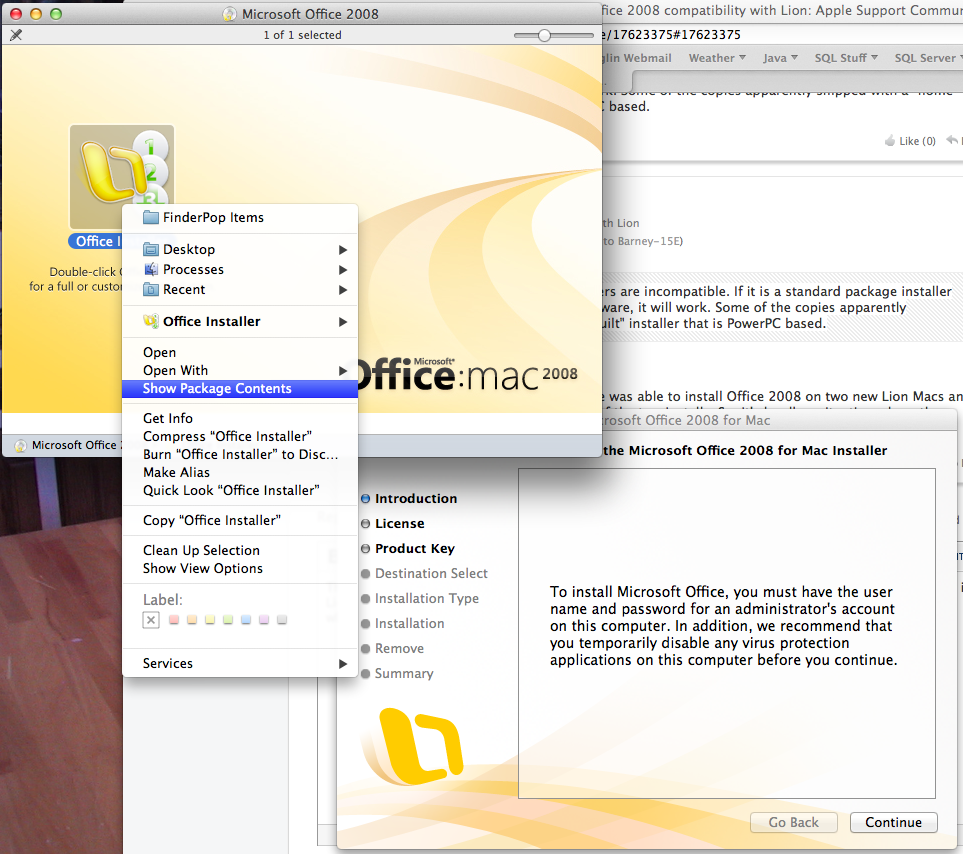Choose Open from the context menu

pos(240,352)
